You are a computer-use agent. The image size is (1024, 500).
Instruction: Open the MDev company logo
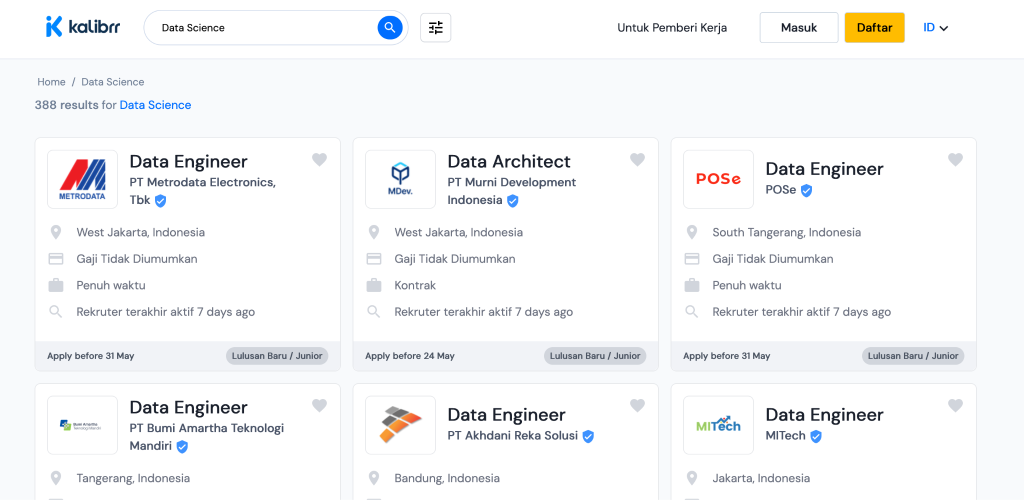tap(400, 180)
